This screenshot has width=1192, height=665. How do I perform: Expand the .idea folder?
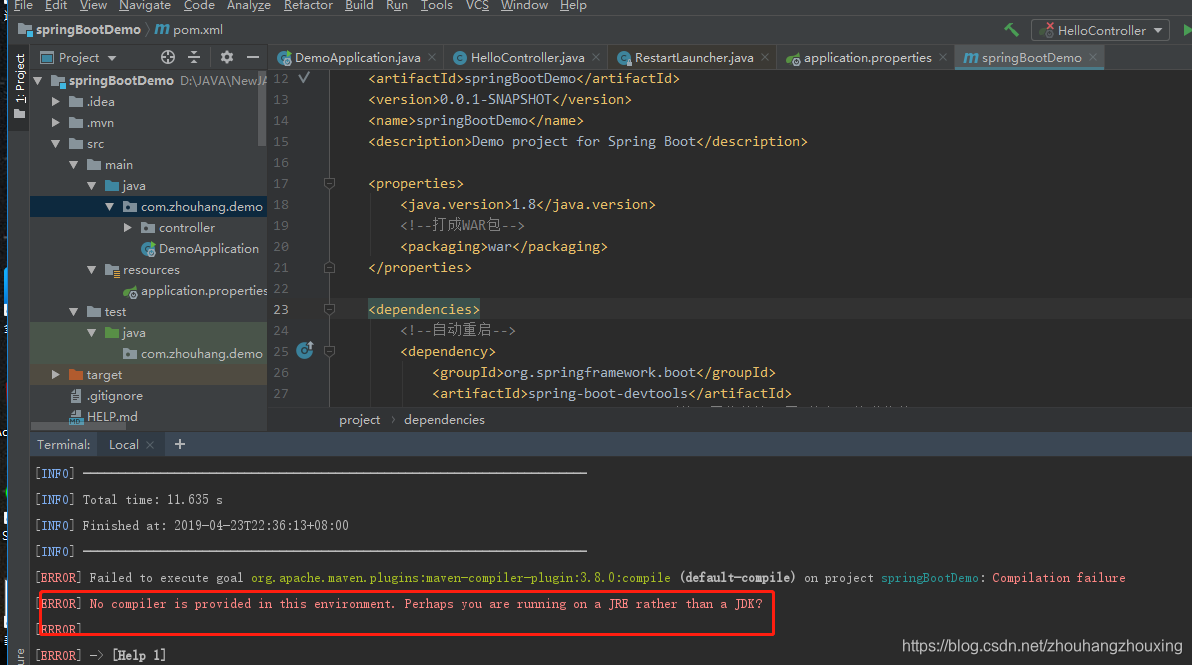pyautogui.click(x=55, y=101)
